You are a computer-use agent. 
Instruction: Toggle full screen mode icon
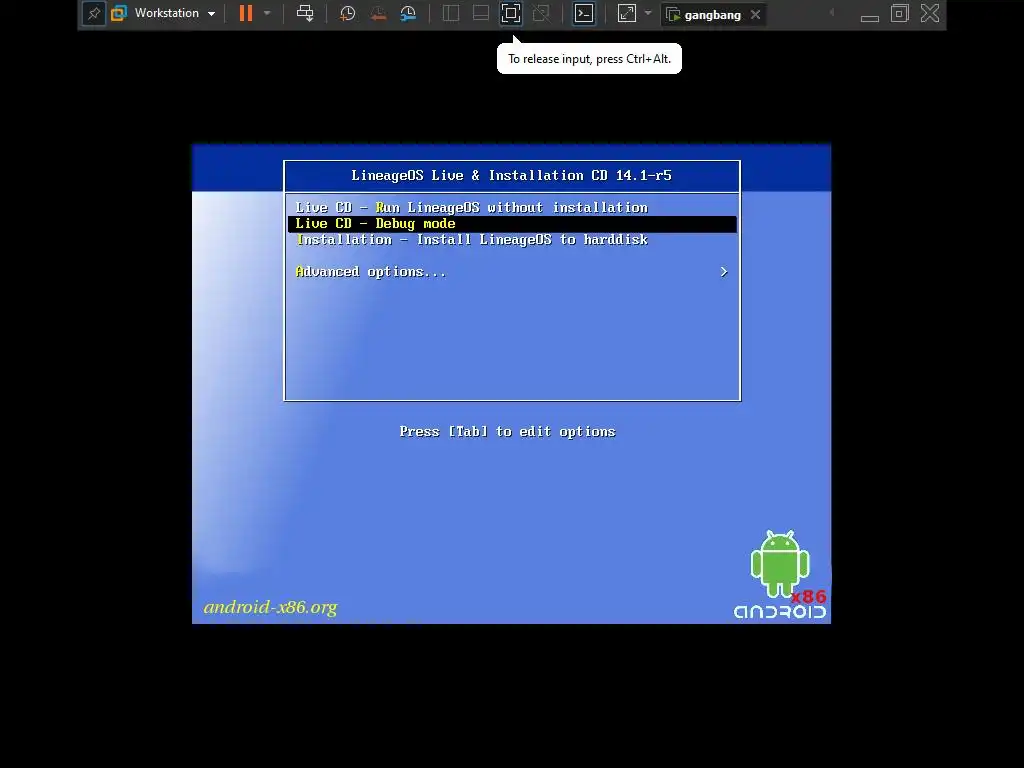click(x=511, y=13)
